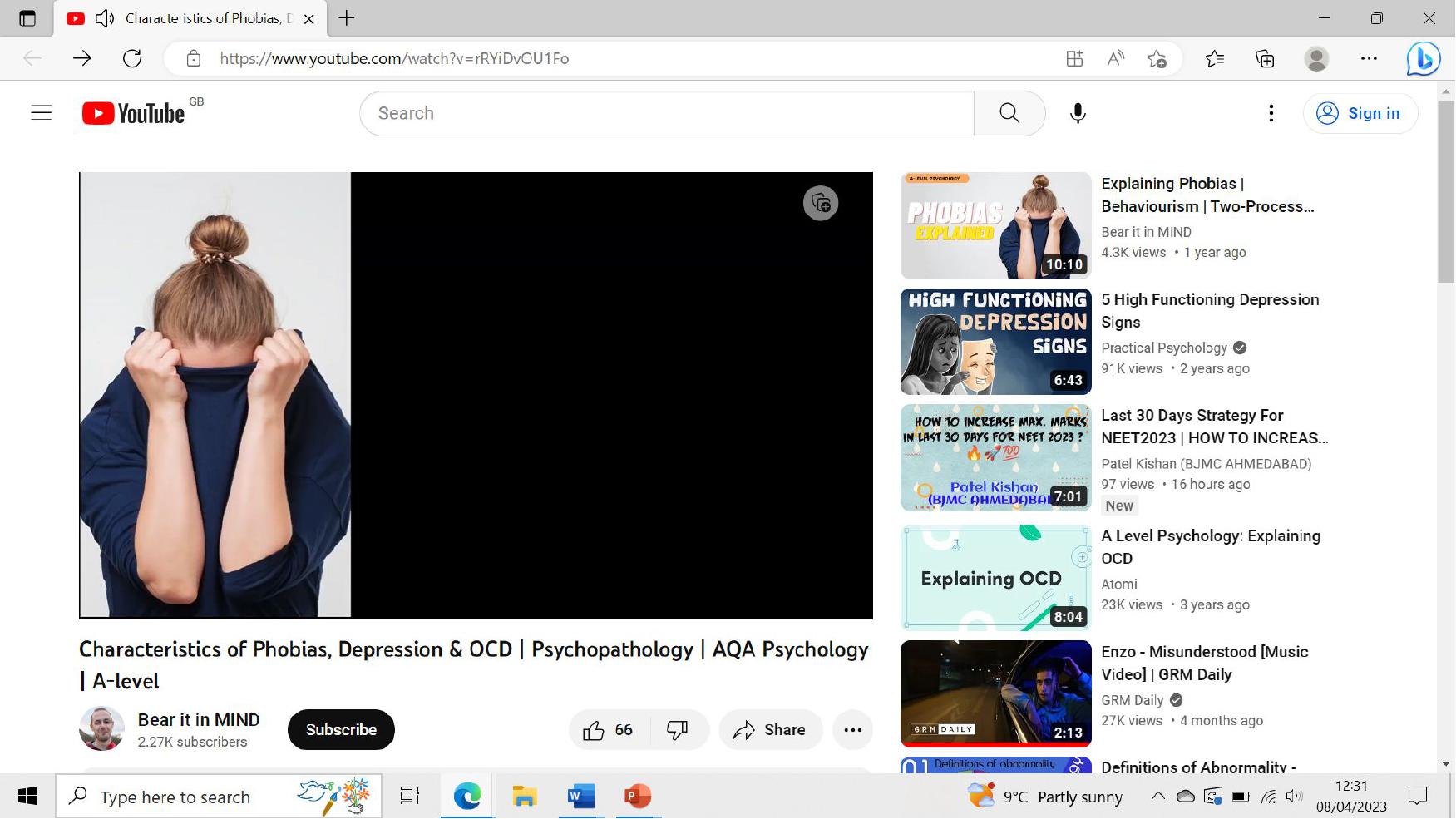Dislike the video with thumbs down
The image size is (1456, 819).
click(x=678, y=730)
